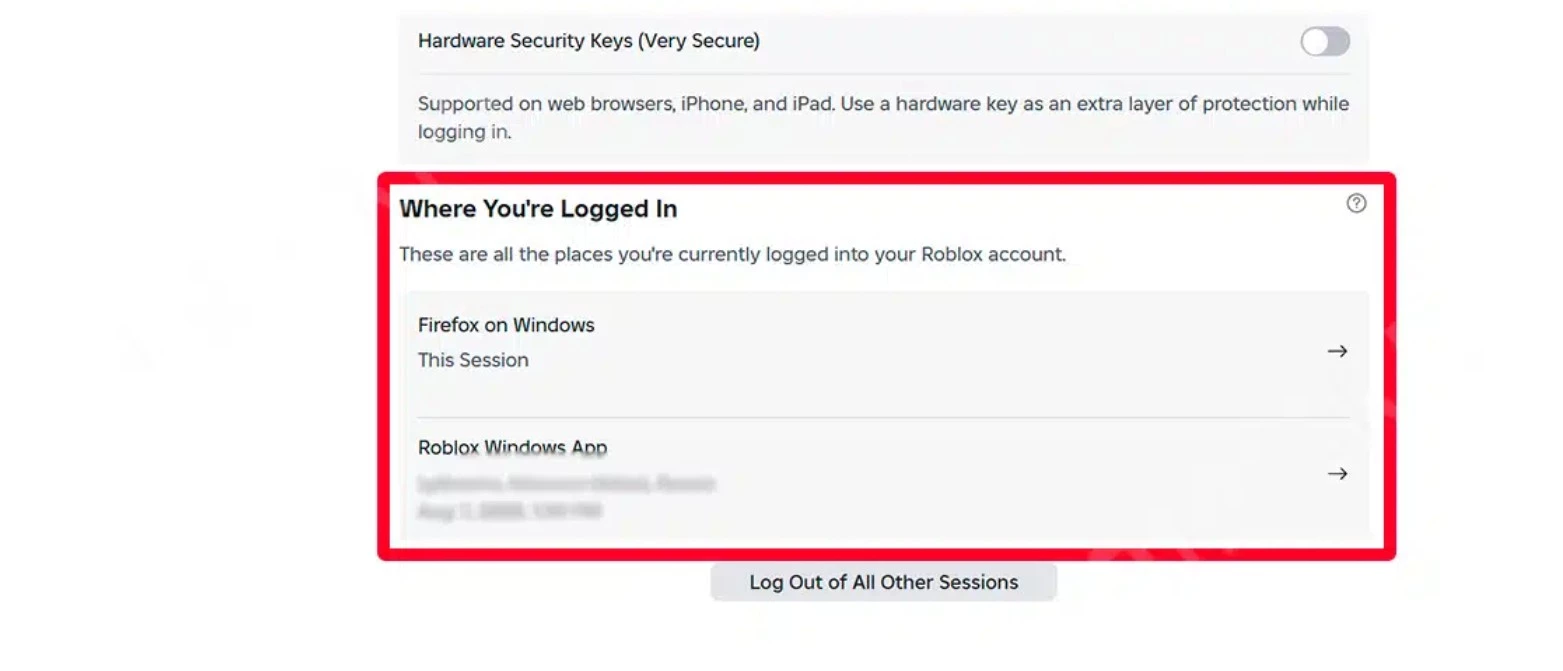Click the currently logged in places description
Image resolution: width=1563 pixels, height=671 pixels.
pyautogui.click(x=732, y=254)
